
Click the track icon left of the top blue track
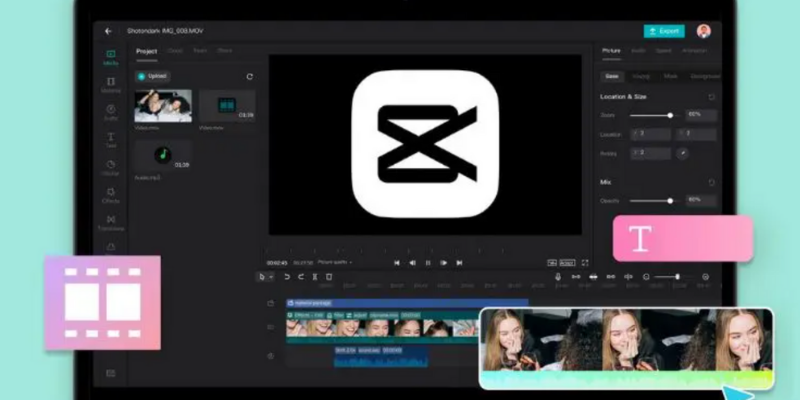point(271,303)
